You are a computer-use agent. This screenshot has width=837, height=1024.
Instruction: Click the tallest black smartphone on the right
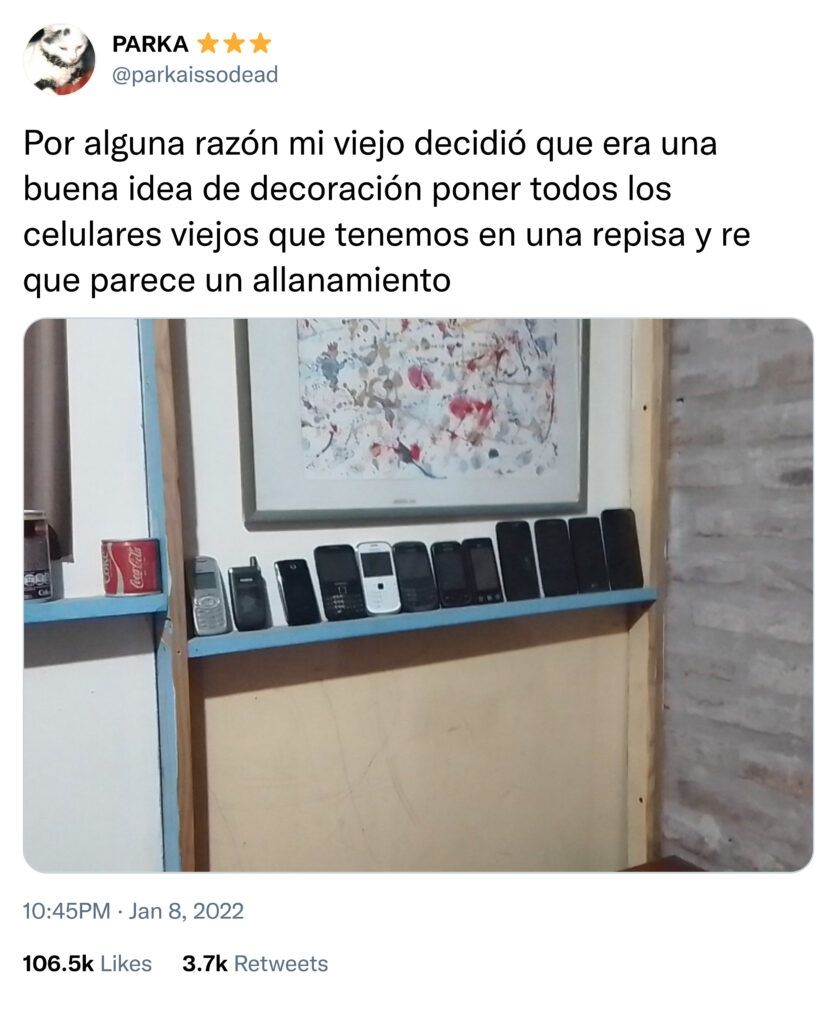tap(622, 549)
